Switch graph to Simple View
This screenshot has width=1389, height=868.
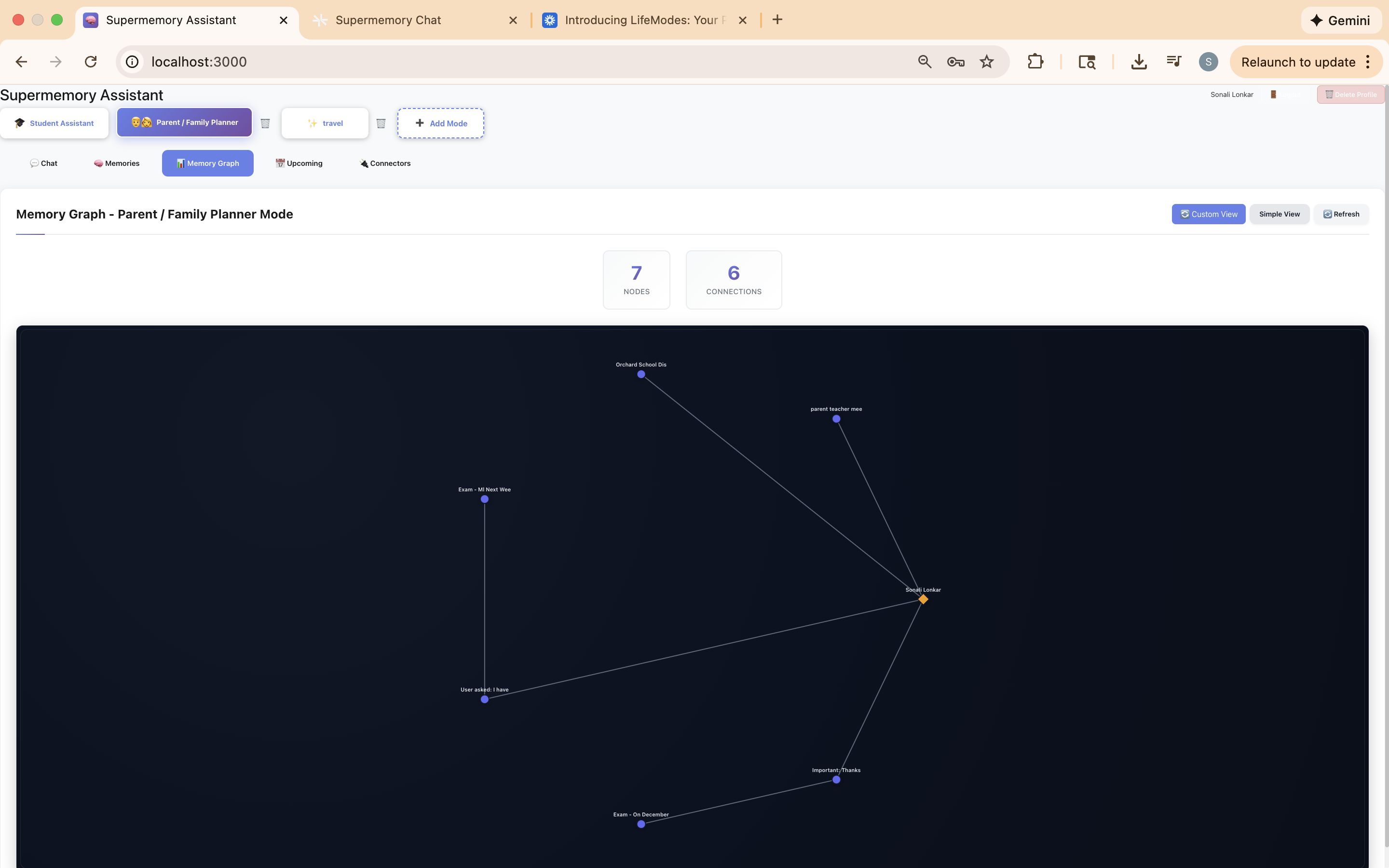coord(1279,214)
